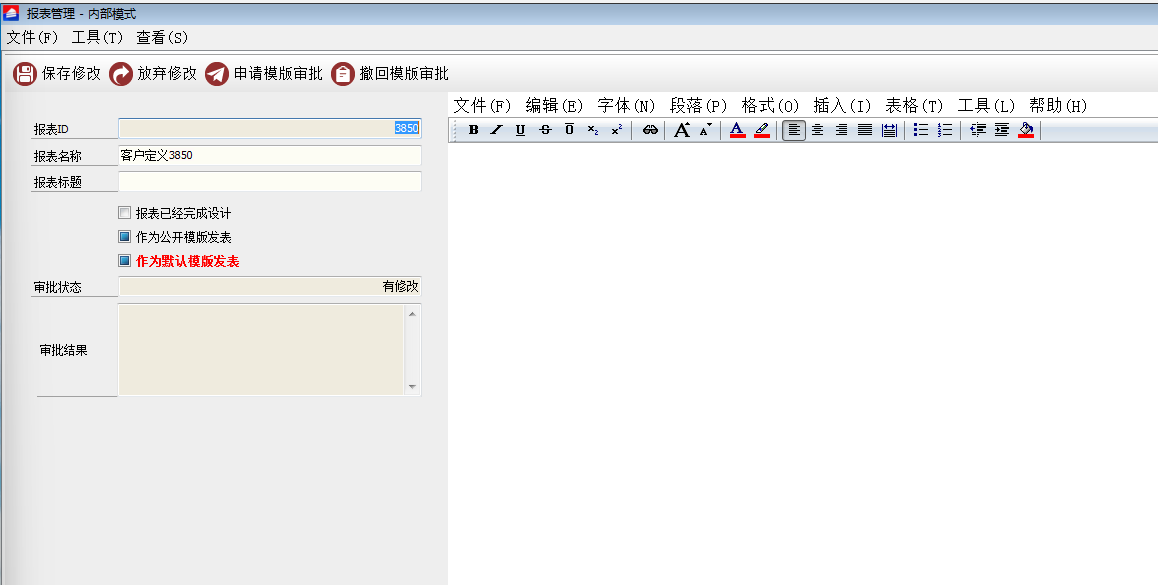Increase paragraph indent
Viewport: 1158px width, 585px height.
[1001, 130]
